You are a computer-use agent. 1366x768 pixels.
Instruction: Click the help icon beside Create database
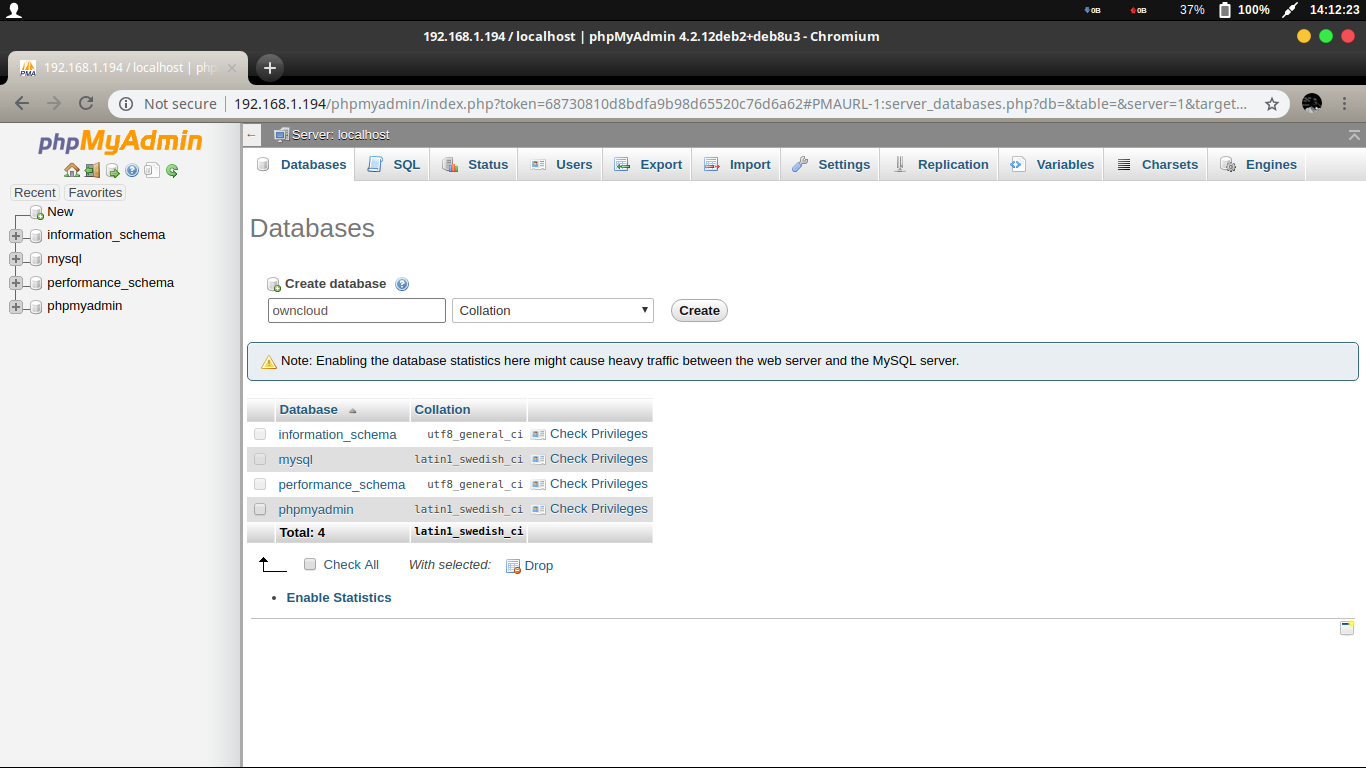(402, 284)
